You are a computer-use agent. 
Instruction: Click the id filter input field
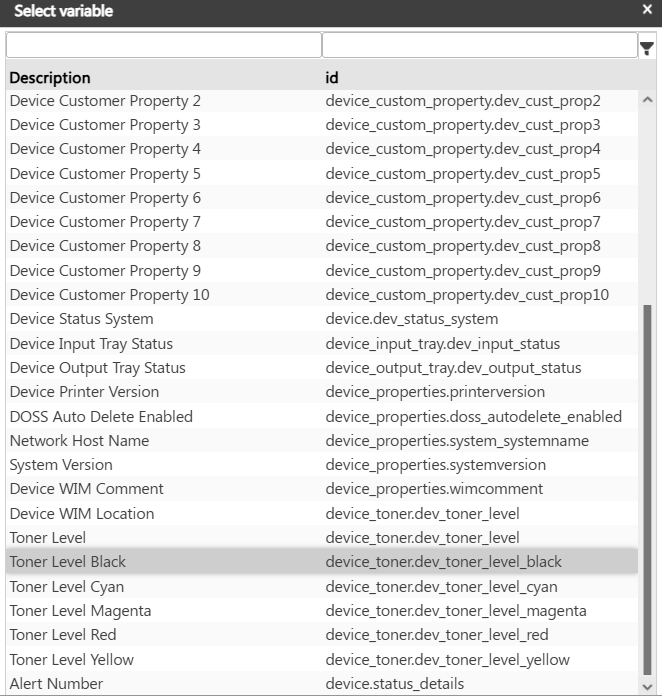point(479,46)
